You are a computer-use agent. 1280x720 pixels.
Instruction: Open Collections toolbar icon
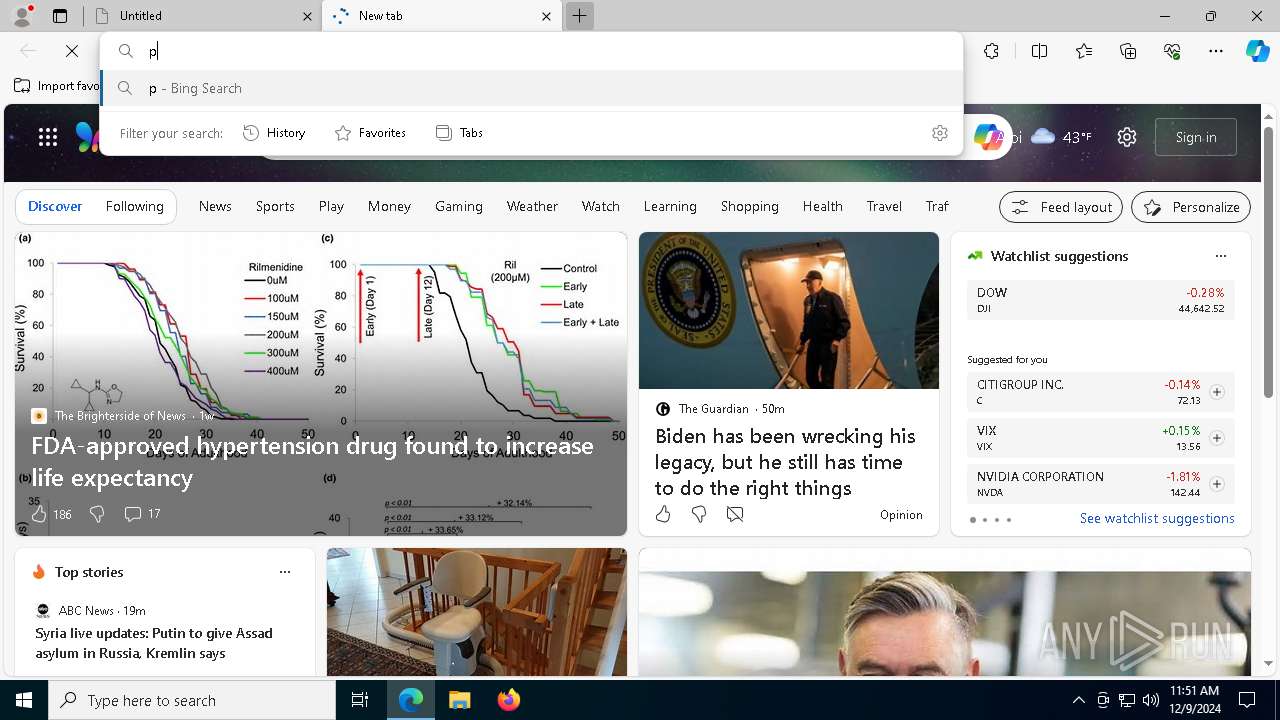(1128, 51)
